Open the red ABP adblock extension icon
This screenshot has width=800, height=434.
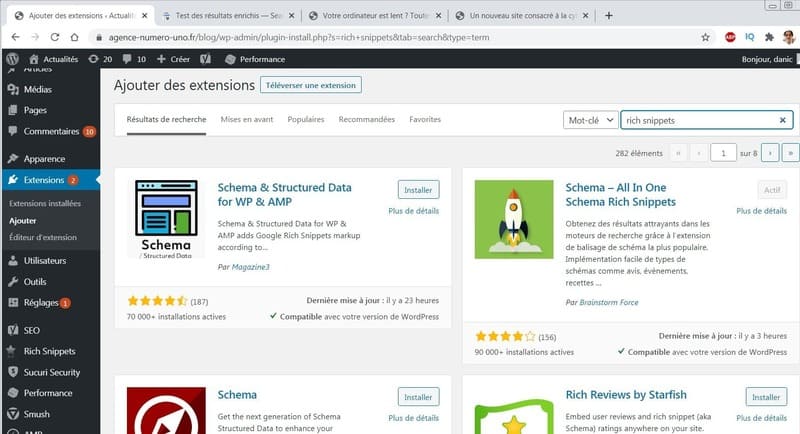[730, 37]
